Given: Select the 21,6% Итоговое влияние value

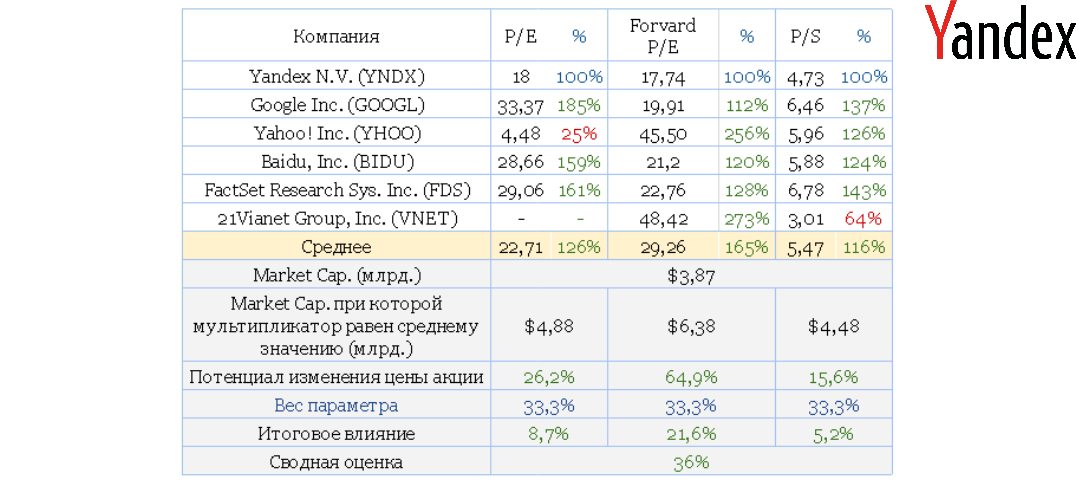Looking at the screenshot, I should click(x=691, y=434).
